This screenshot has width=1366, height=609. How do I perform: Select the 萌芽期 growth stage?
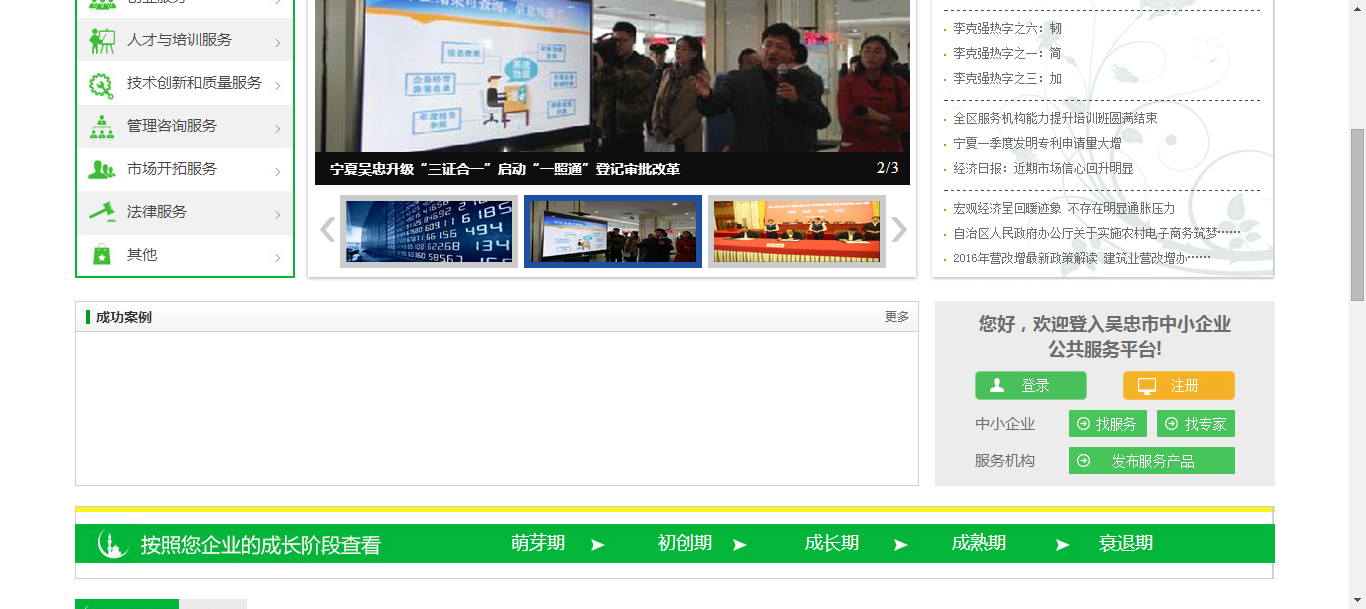click(538, 543)
